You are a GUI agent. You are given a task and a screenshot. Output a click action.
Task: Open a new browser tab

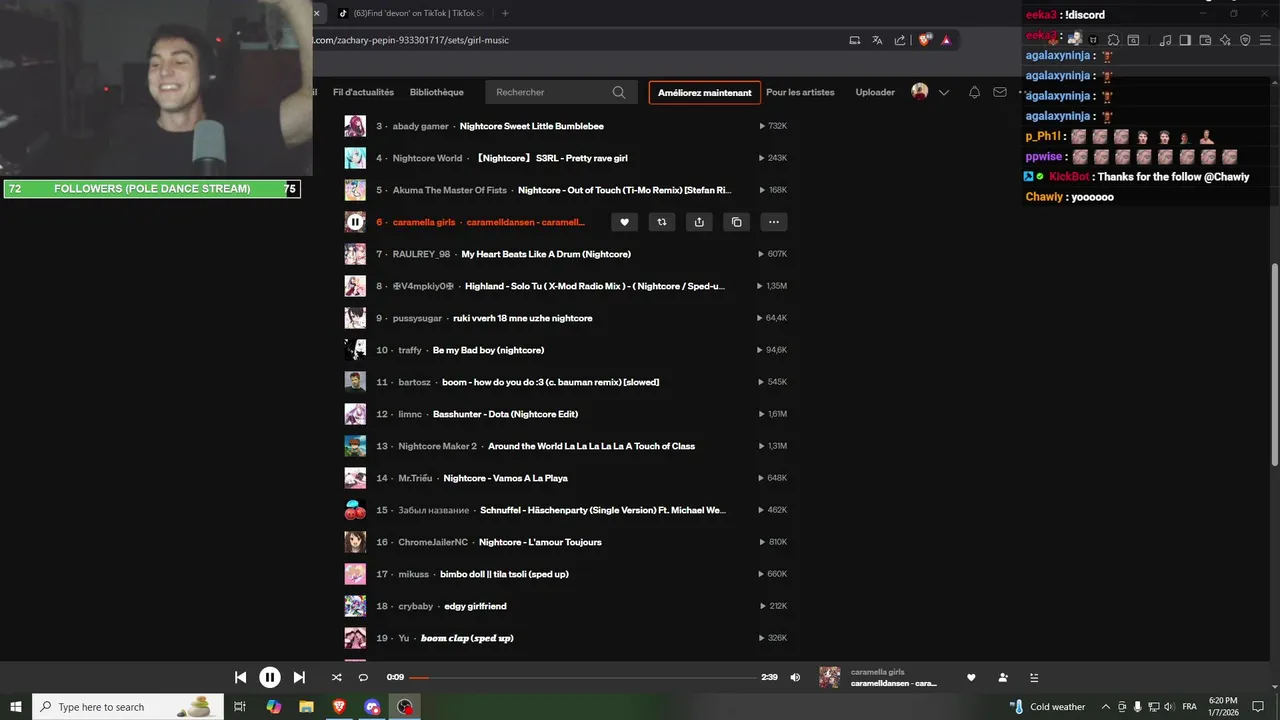[505, 13]
